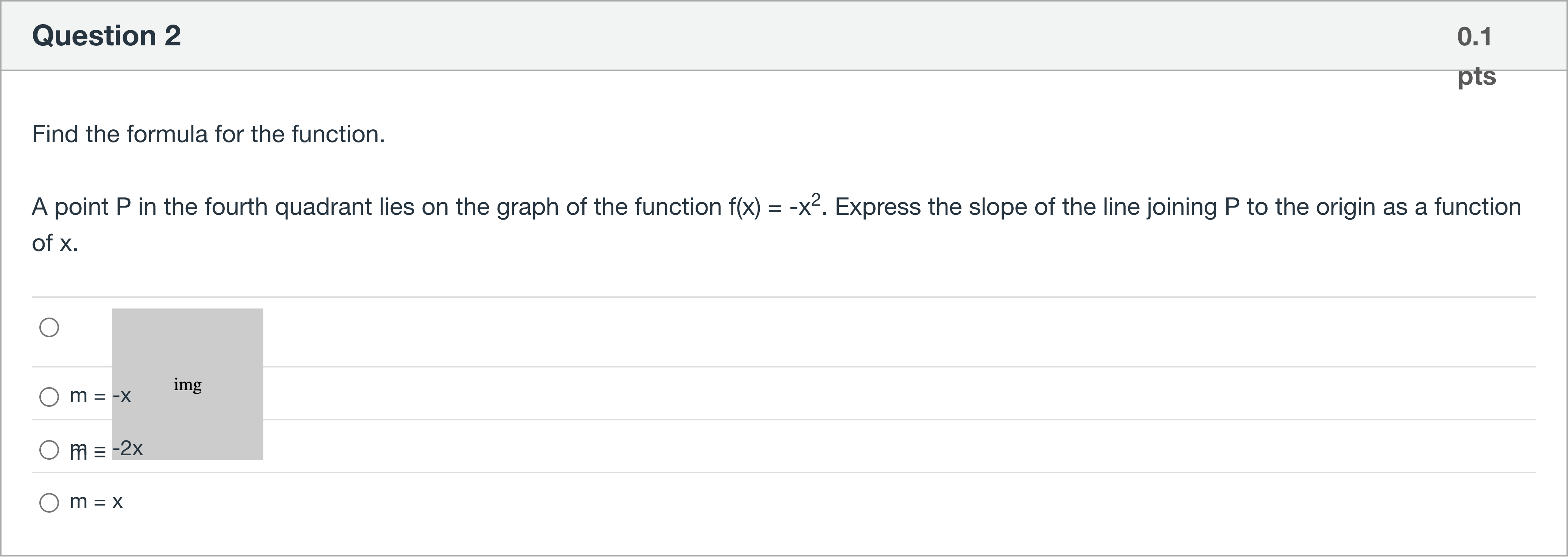The image size is (1568, 558).
Task: Select the m = -x radio button
Action: (49, 397)
